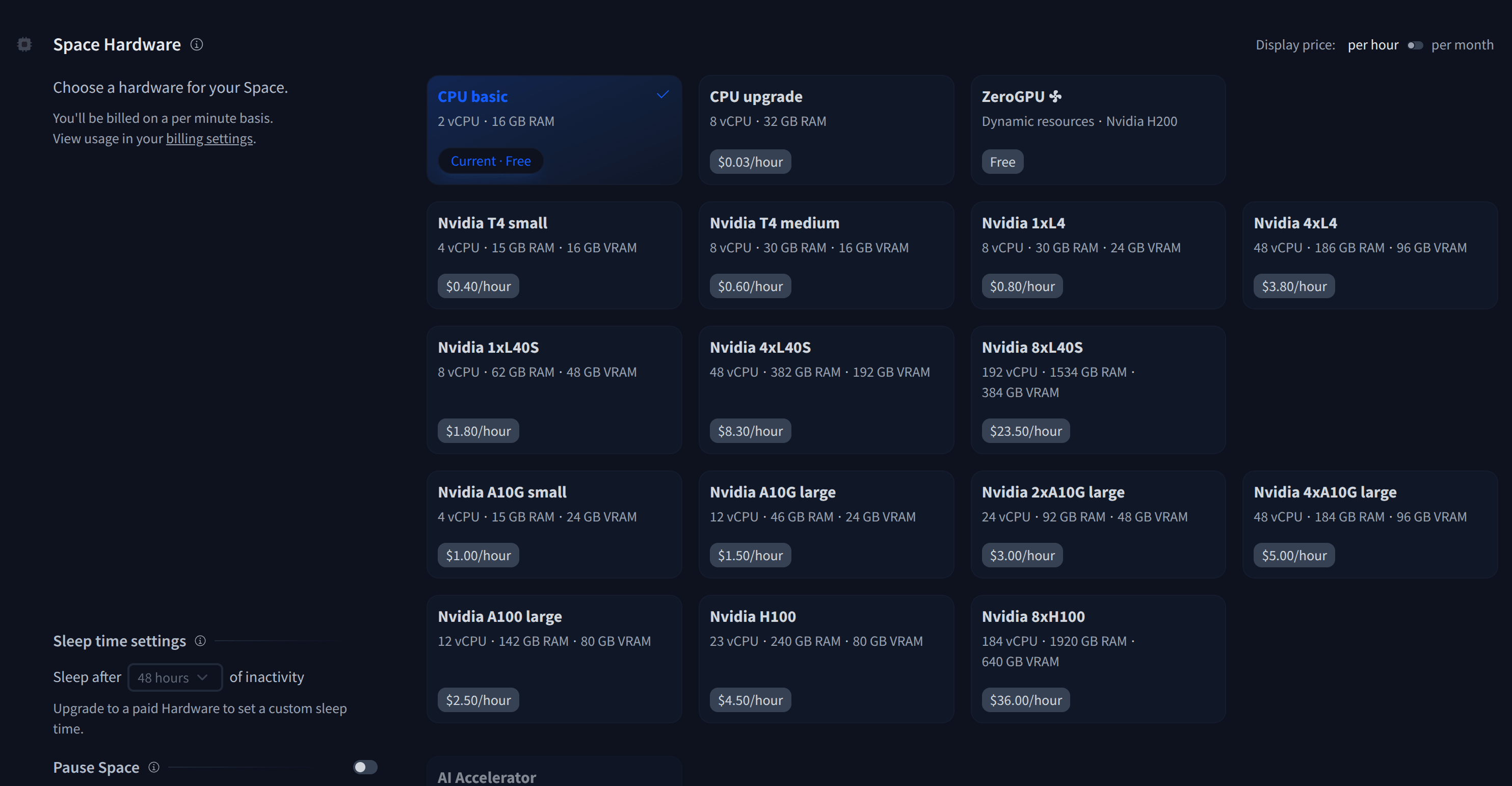Pick the Nvidia 4xL4 hardware option
1512x786 pixels.
point(1369,255)
